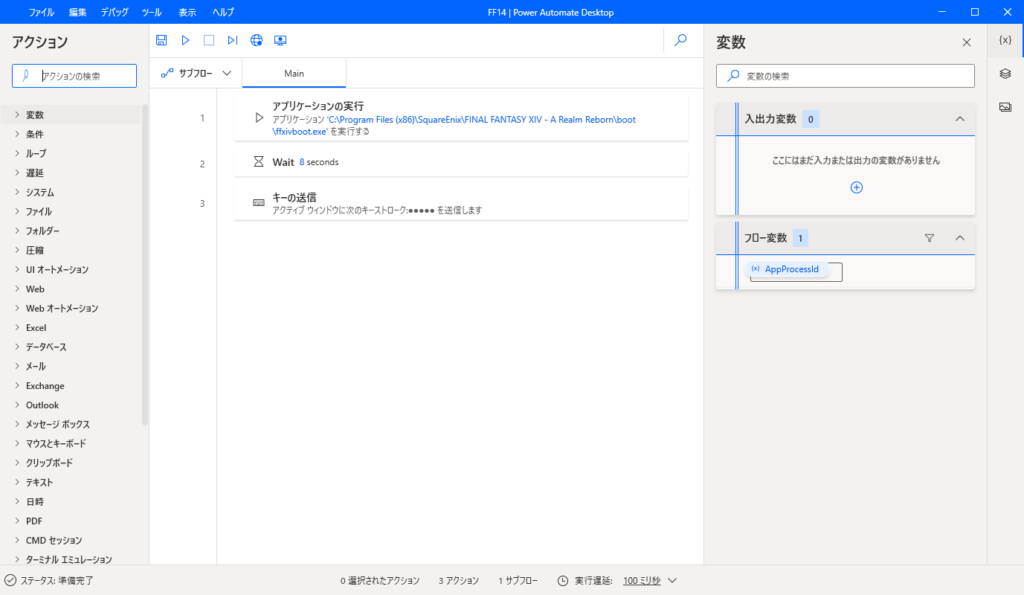Open the サブフロー dropdown
The width and height of the screenshot is (1024, 595).
pos(197,73)
